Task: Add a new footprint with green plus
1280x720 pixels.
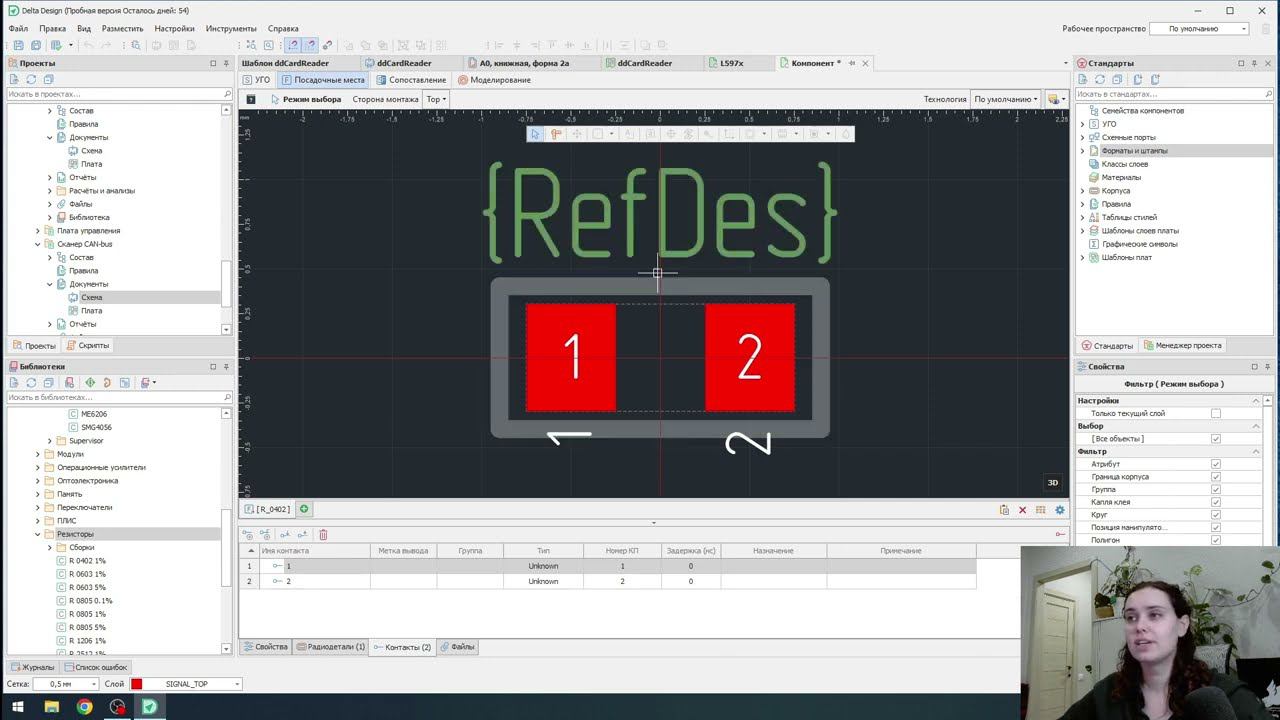Action: 304,509
